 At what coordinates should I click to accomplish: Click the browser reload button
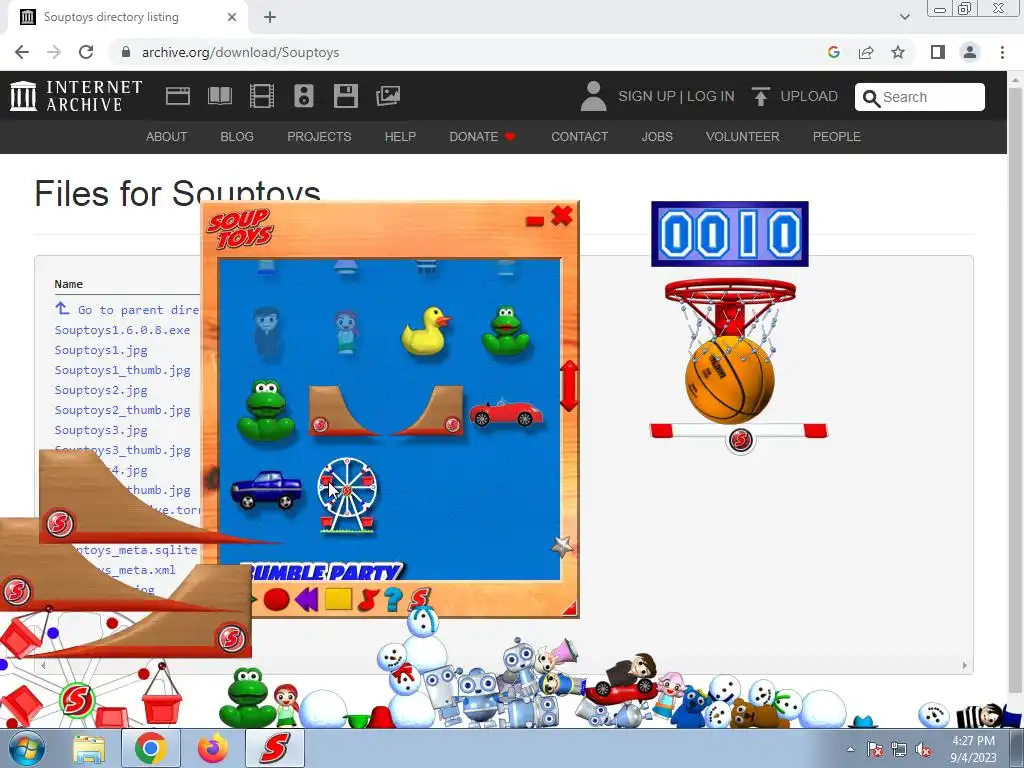86,52
